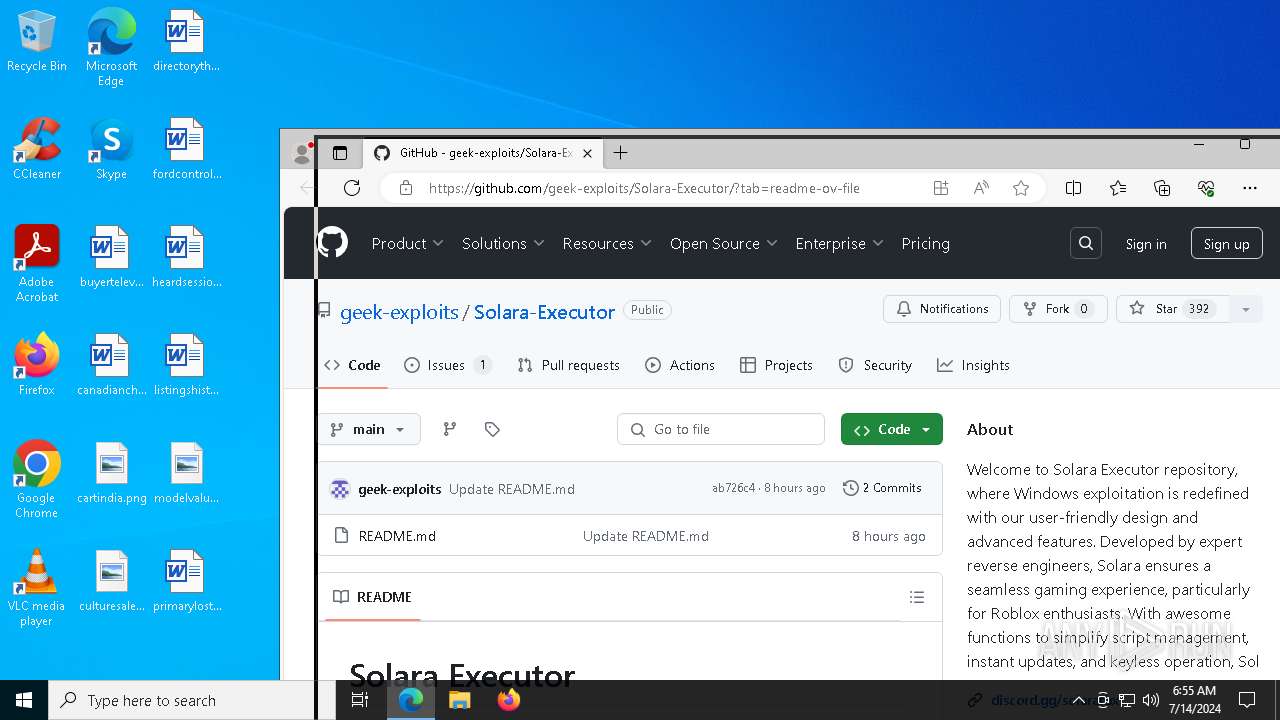Expand the Resources menu
The width and height of the screenshot is (1280, 720).
click(x=607, y=243)
